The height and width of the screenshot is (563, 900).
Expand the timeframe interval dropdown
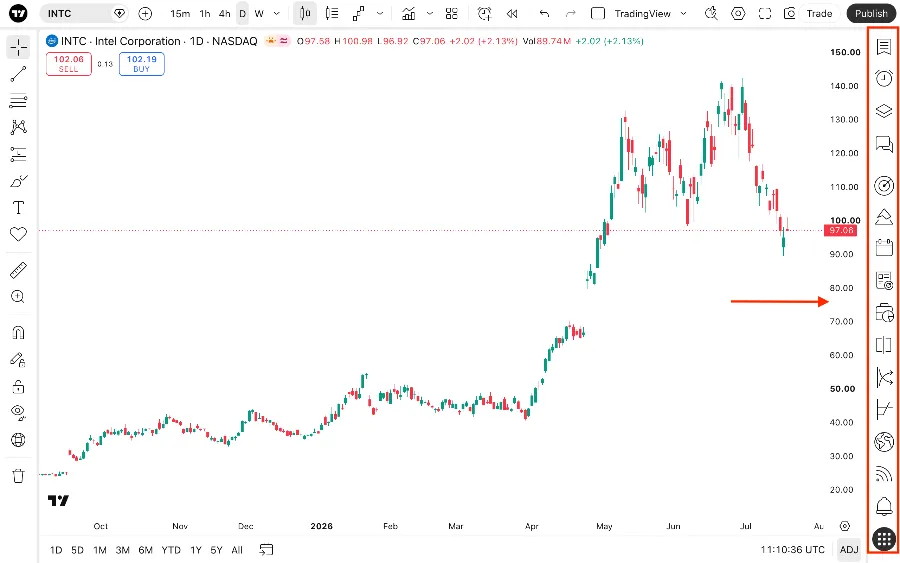tap(277, 13)
